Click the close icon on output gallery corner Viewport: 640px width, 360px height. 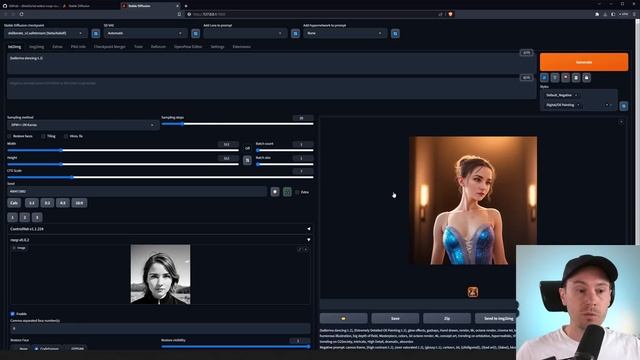point(621,122)
